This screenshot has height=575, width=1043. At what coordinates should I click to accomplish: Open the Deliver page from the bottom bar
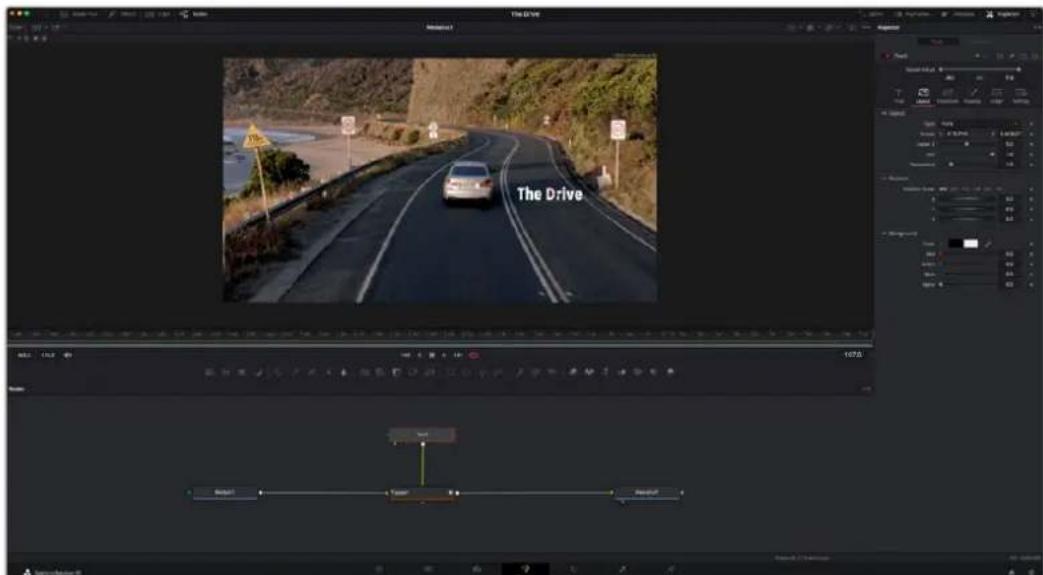point(670,568)
